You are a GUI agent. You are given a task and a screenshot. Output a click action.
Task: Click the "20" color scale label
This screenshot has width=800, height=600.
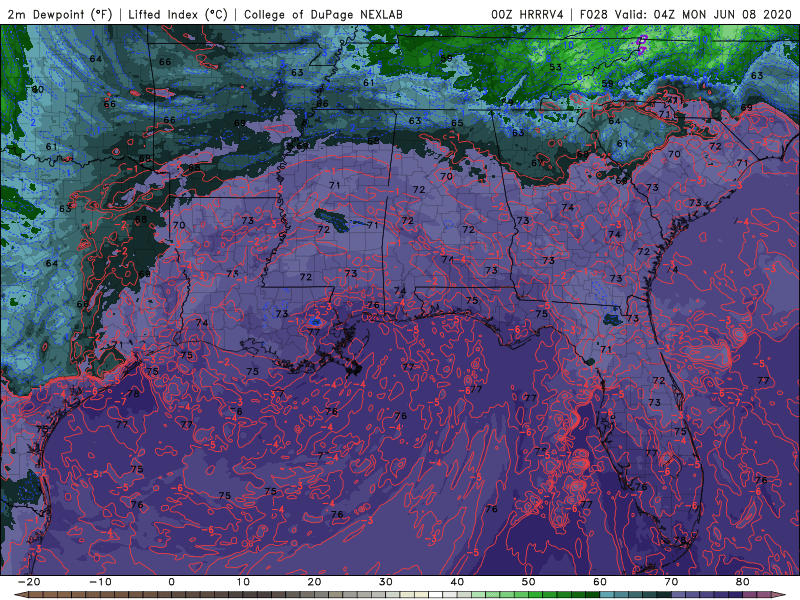[314, 582]
